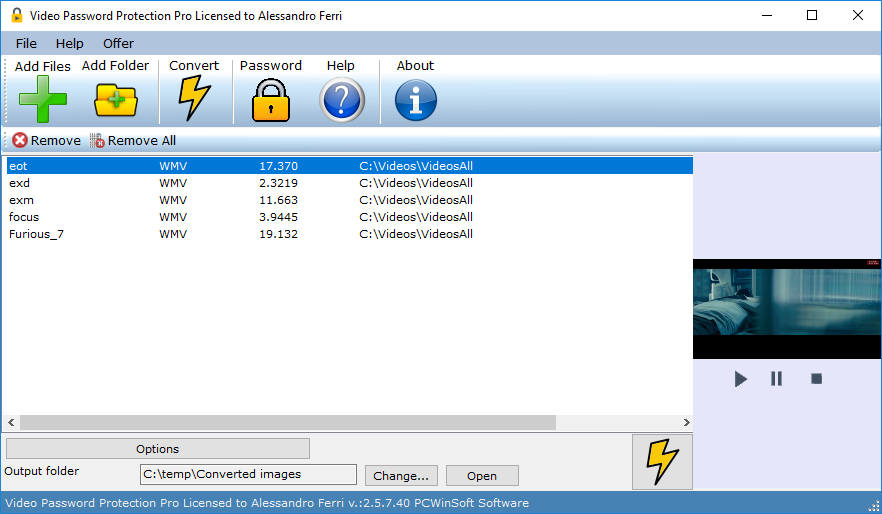The image size is (882, 514).
Task: Open the Password padlock tool
Action: point(271,100)
